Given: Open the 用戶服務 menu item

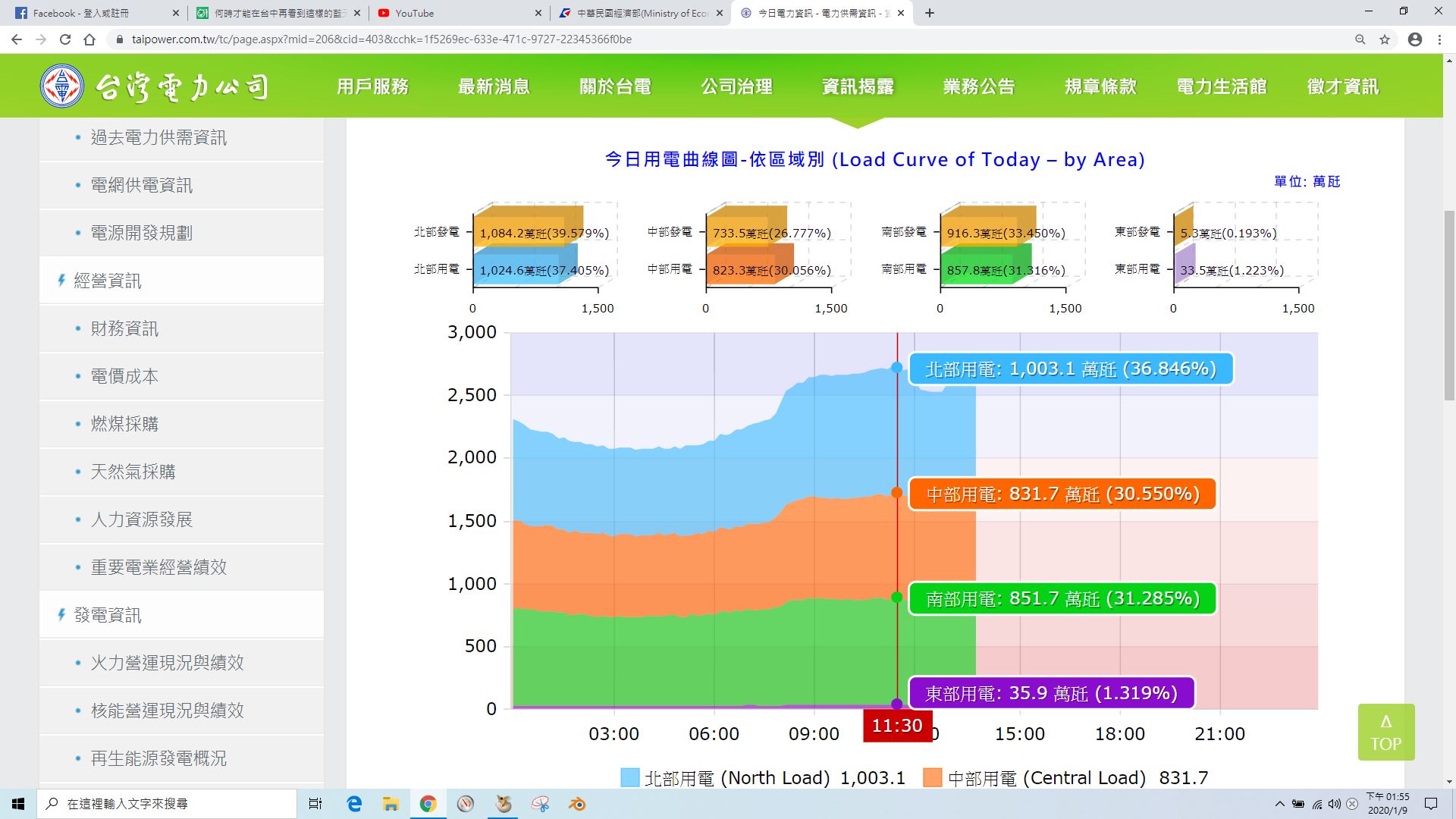Looking at the screenshot, I should 372,86.
